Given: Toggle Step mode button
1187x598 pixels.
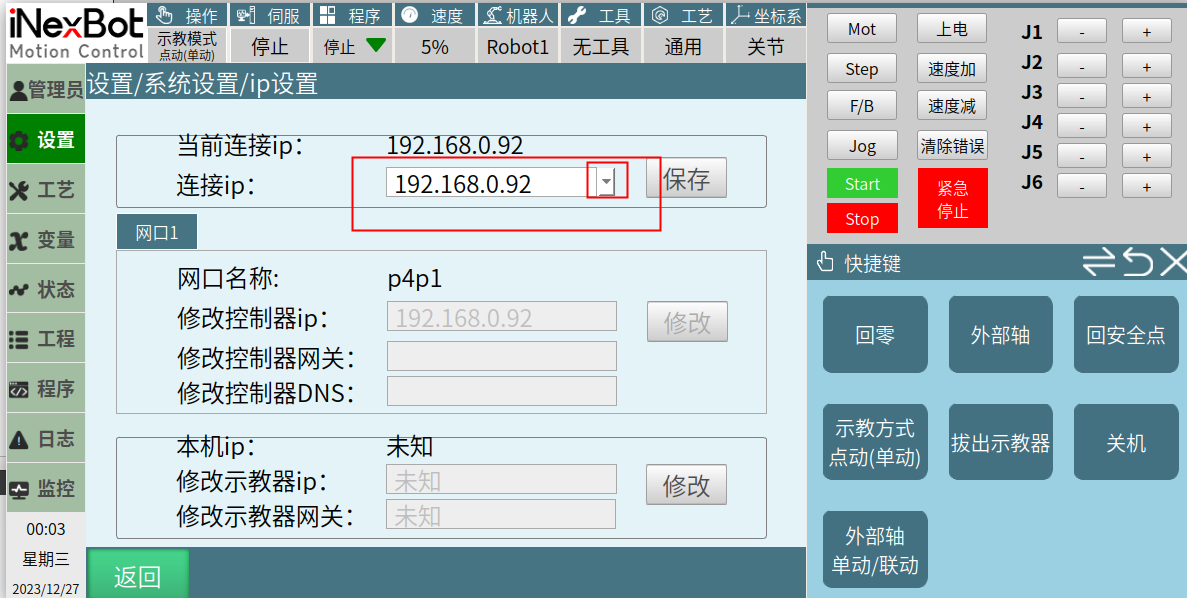Looking at the screenshot, I should 861,69.
